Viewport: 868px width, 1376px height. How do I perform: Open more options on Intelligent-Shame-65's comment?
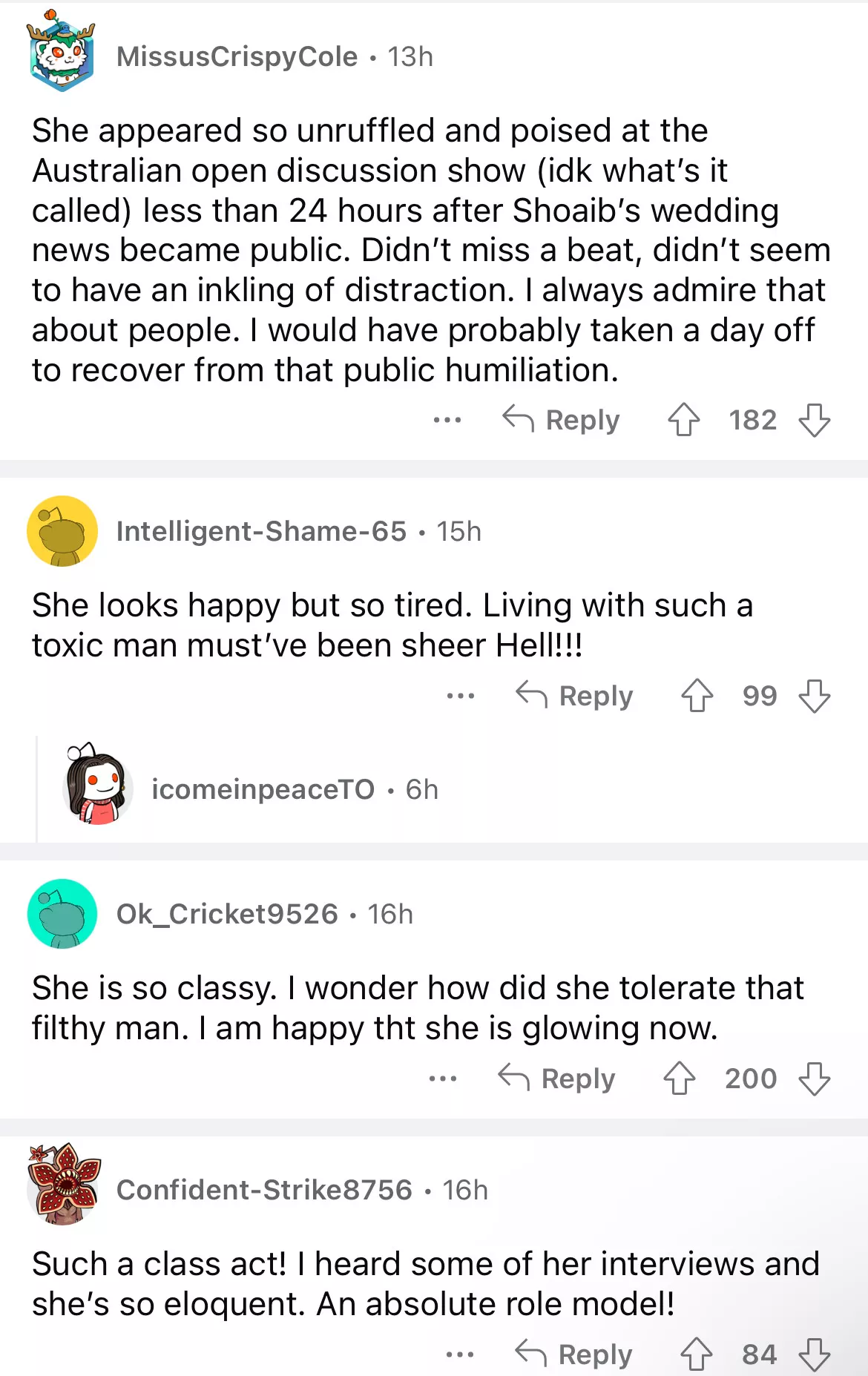pos(461,696)
